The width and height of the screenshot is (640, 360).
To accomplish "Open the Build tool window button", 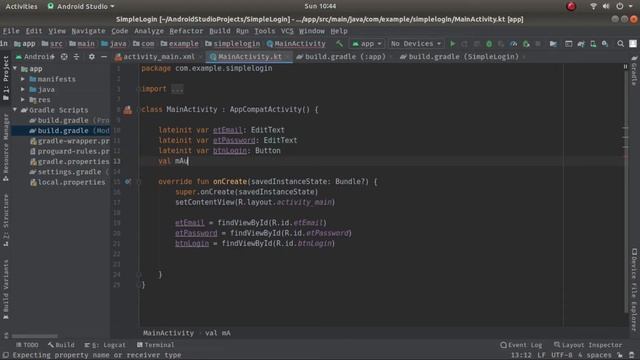I will pos(61,345).
